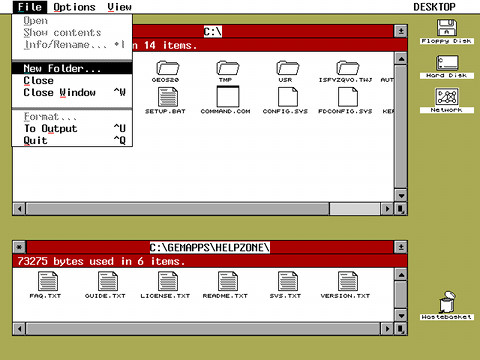The image size is (480, 360).
Task: Click down arrow of C:\ window scrollbar
Action: pyautogui.click(x=401, y=196)
